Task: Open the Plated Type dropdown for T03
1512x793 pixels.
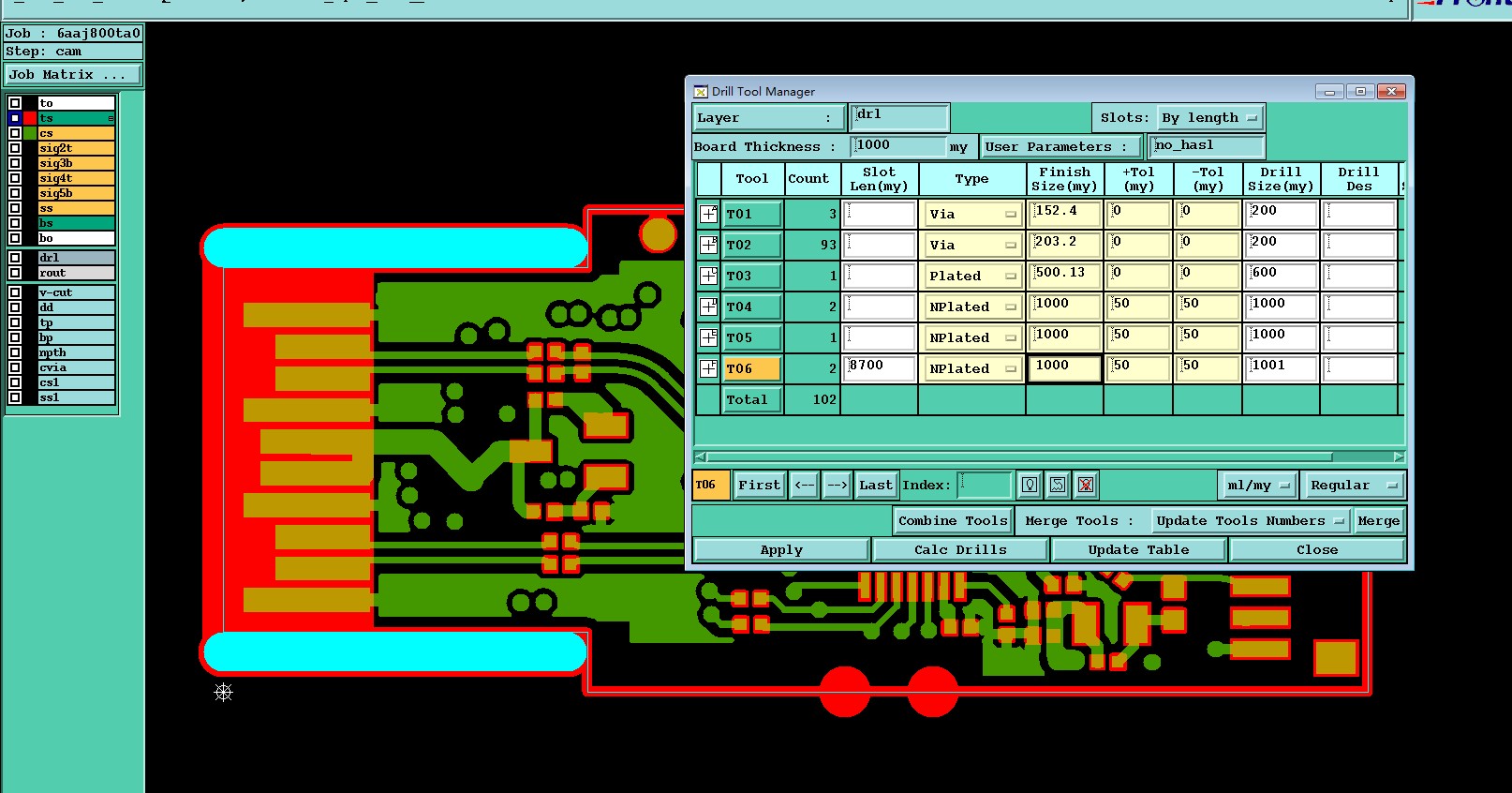Action: pos(972,276)
